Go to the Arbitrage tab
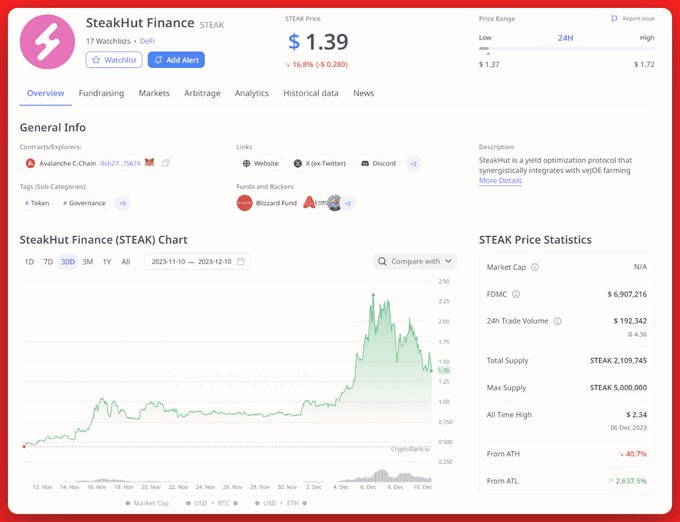 (x=202, y=93)
